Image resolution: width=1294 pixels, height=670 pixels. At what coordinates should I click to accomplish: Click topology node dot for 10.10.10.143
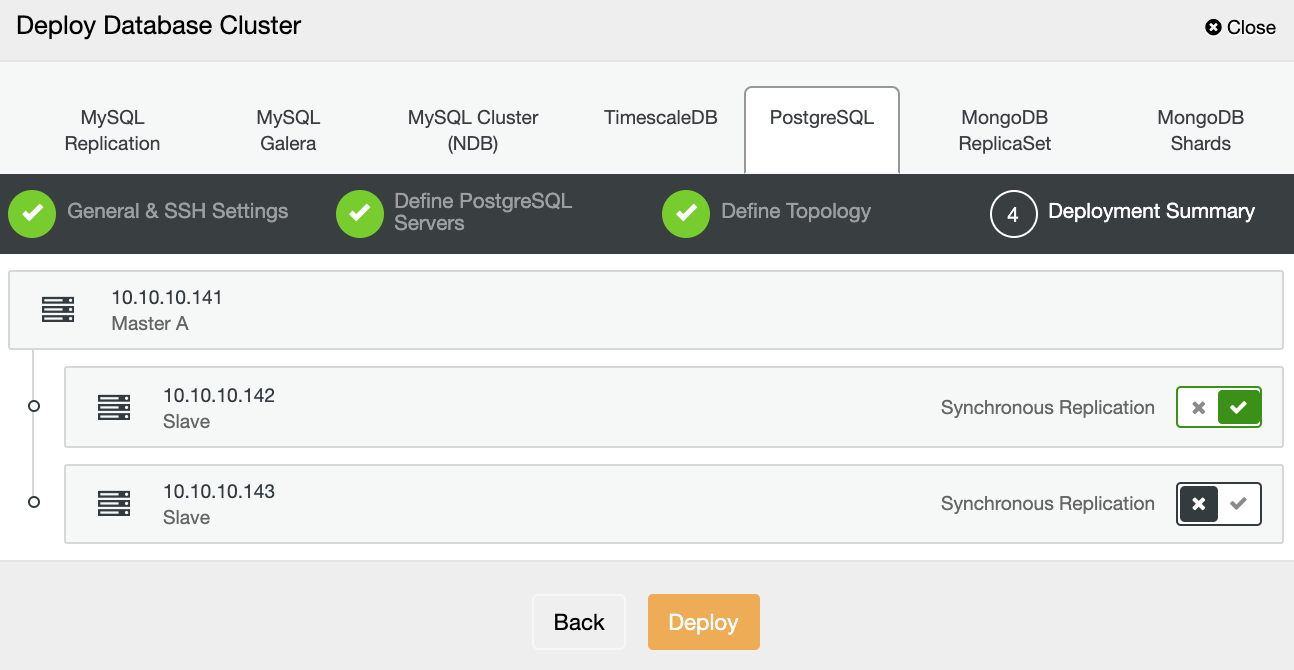pyautogui.click(x=34, y=502)
